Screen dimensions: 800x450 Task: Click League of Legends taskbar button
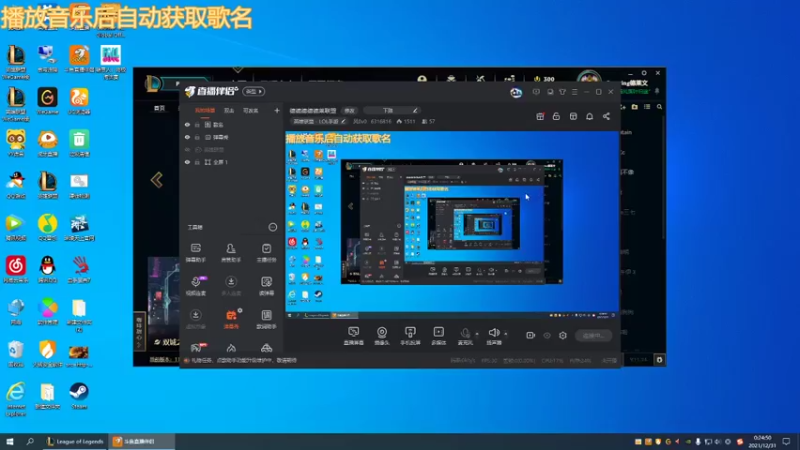pyautogui.click(x=75, y=441)
